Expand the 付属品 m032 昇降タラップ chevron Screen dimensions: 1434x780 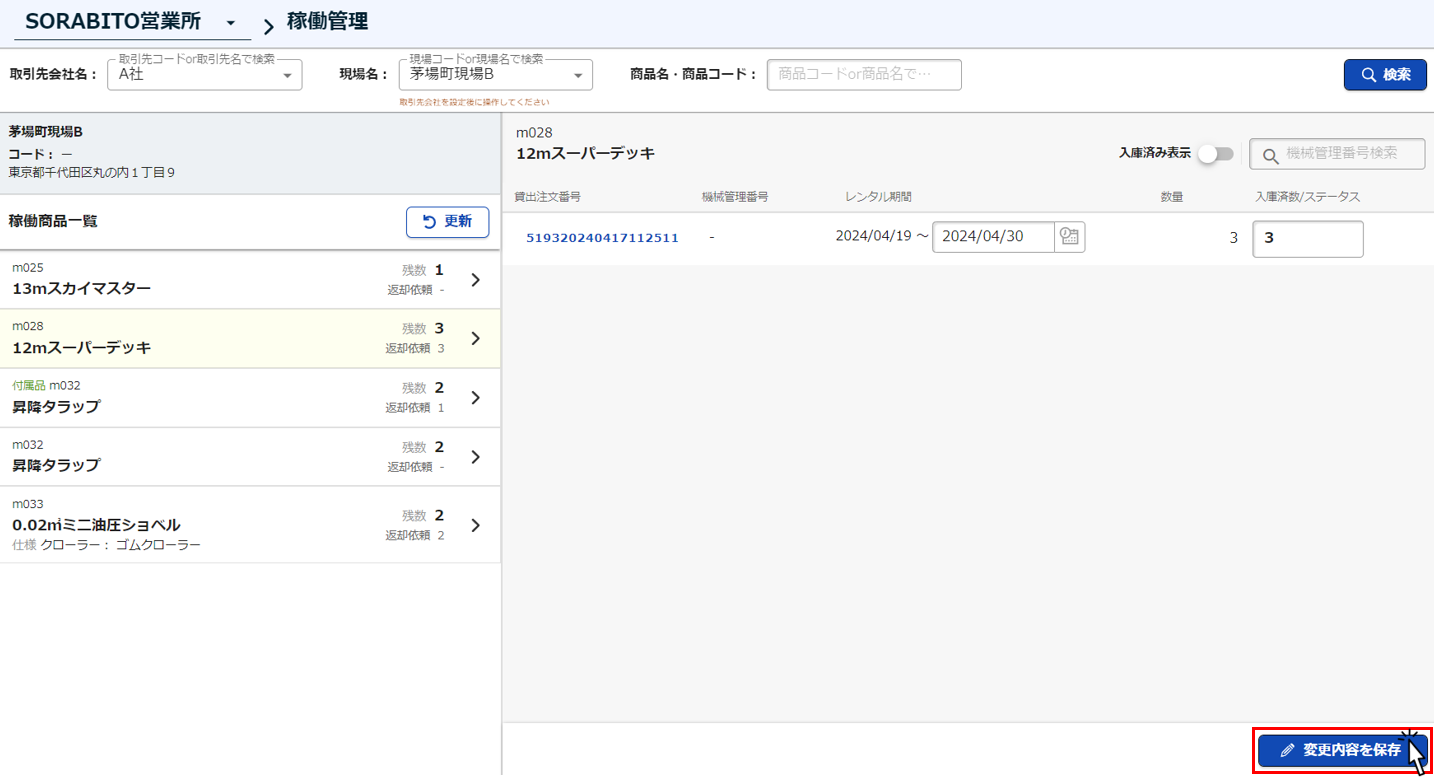click(476, 398)
